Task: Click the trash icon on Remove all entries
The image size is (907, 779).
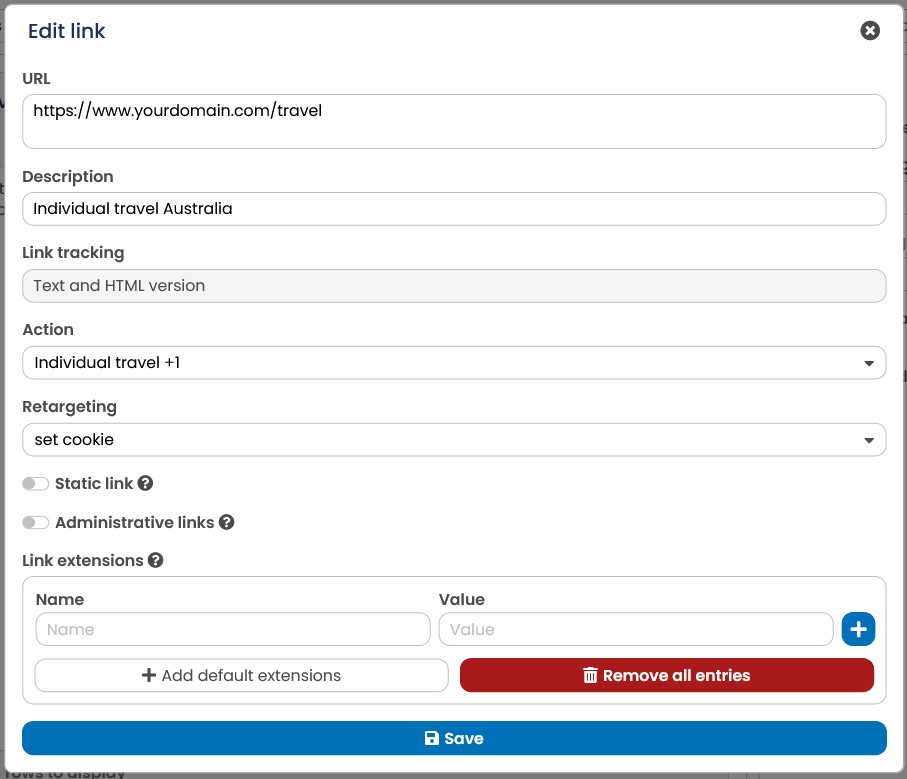Action: pyautogui.click(x=589, y=675)
